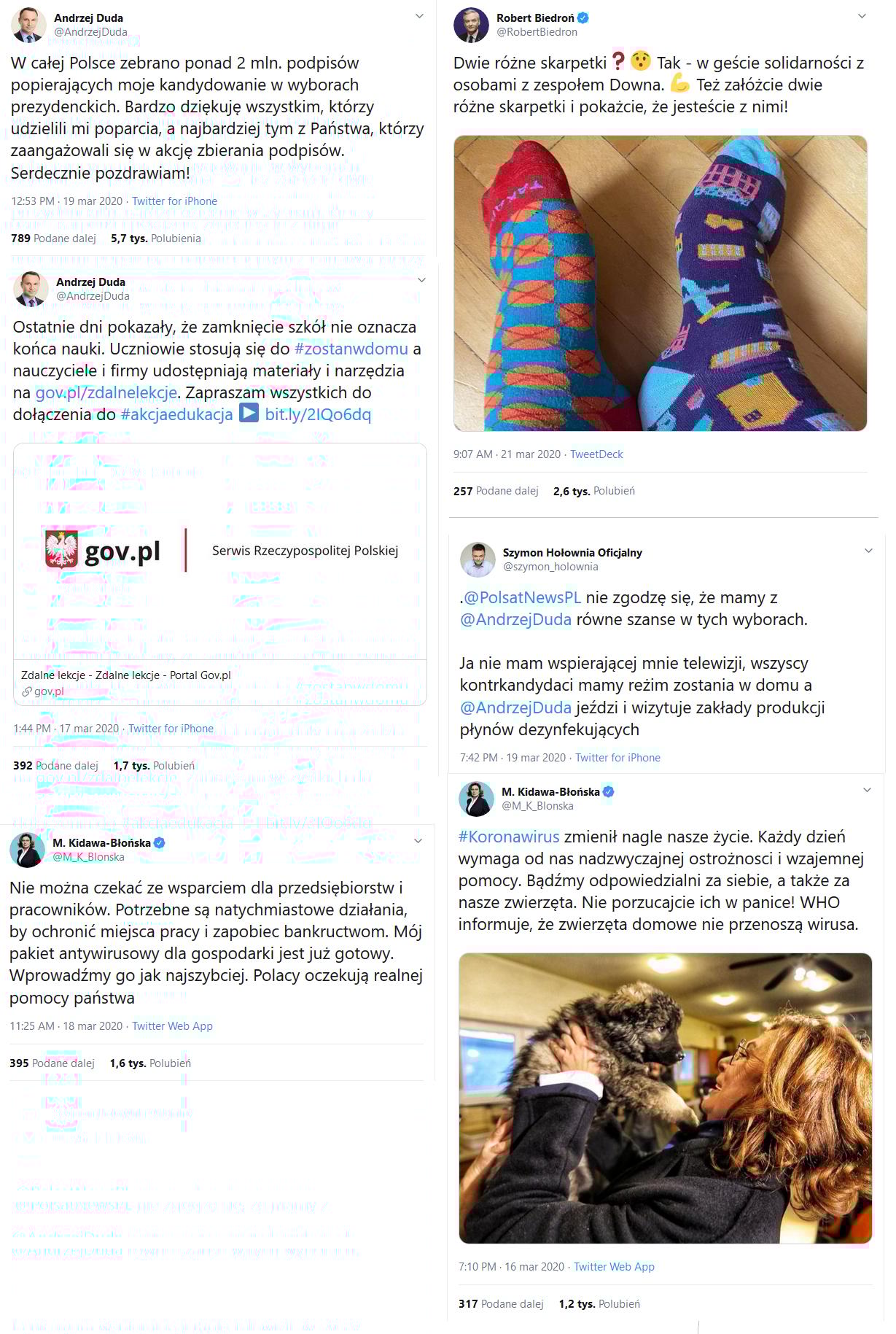Click the @PolsatNewsPL mention
Screen dimensions: 896x1334
coord(523,597)
